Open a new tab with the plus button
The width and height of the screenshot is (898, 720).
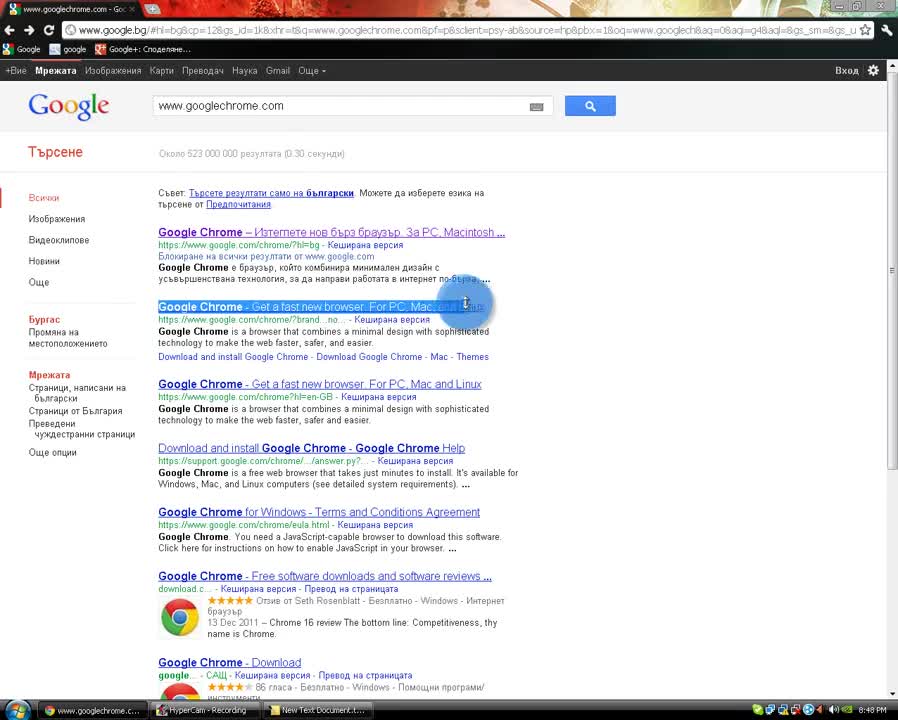pos(152,9)
